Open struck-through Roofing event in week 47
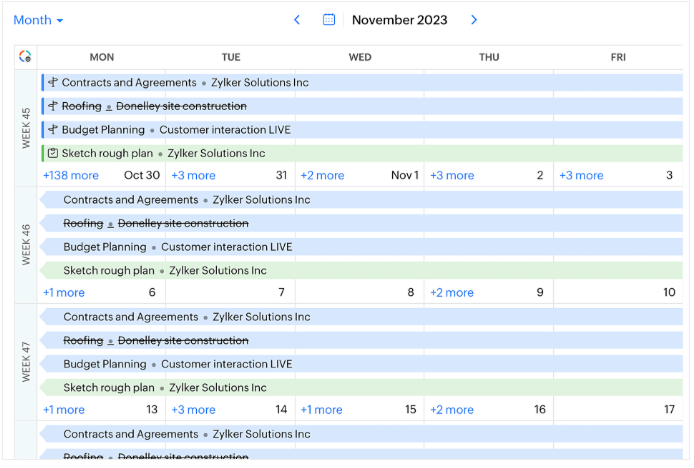 (83, 340)
